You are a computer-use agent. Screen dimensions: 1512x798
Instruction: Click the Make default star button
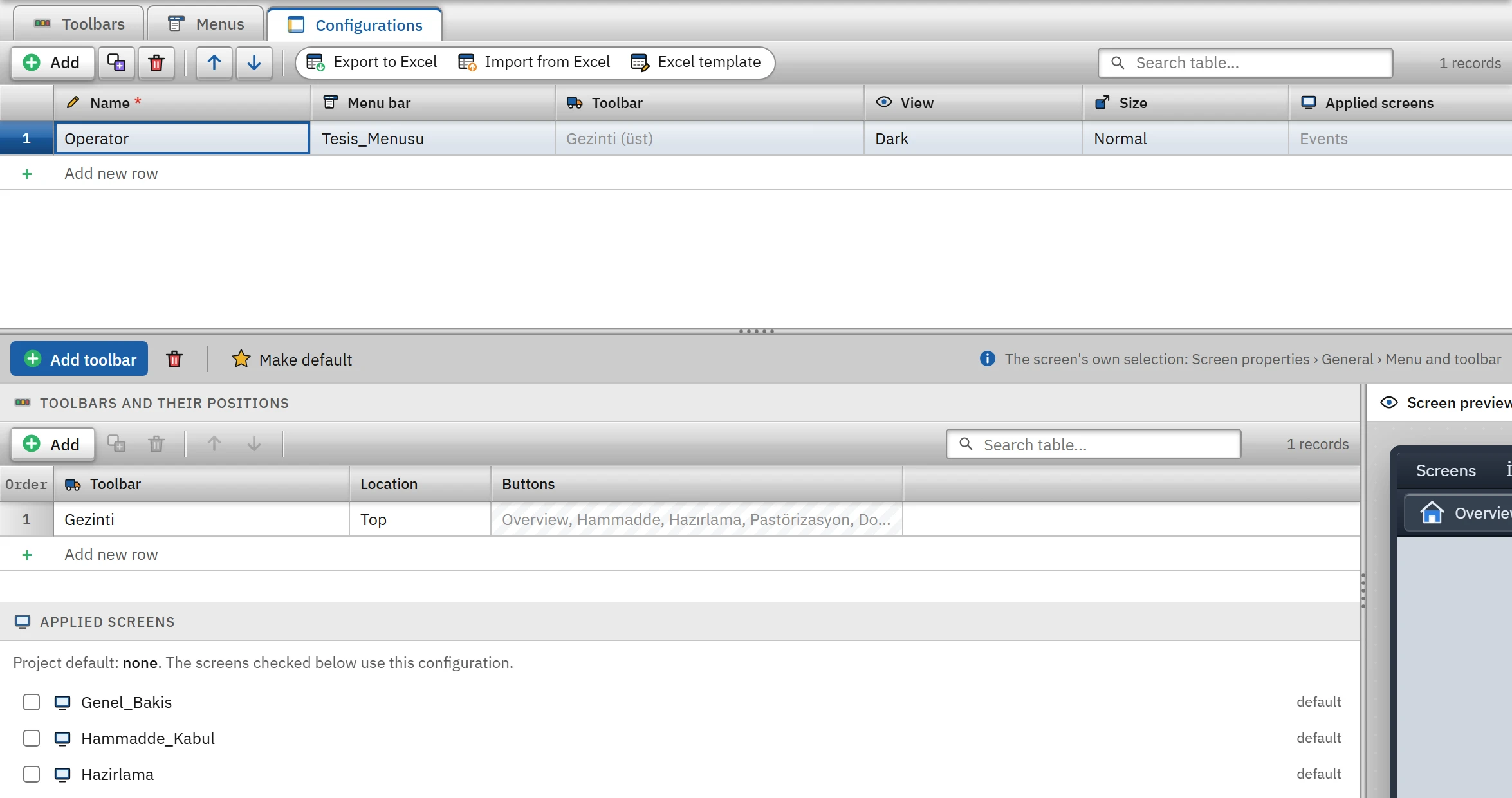coord(292,359)
